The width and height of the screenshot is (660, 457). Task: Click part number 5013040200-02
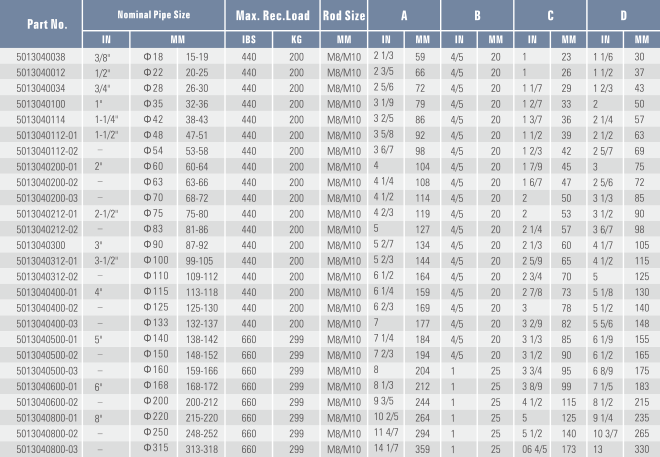47,183
